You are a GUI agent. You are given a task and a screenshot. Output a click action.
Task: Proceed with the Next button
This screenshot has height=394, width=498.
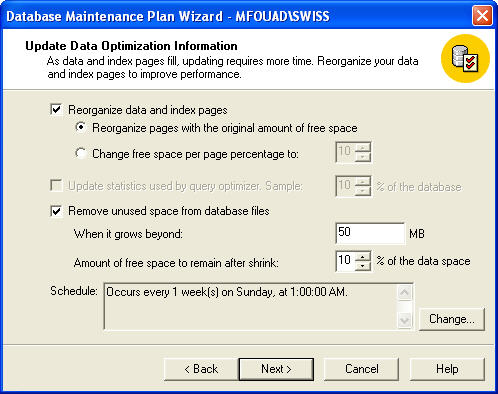point(276,369)
